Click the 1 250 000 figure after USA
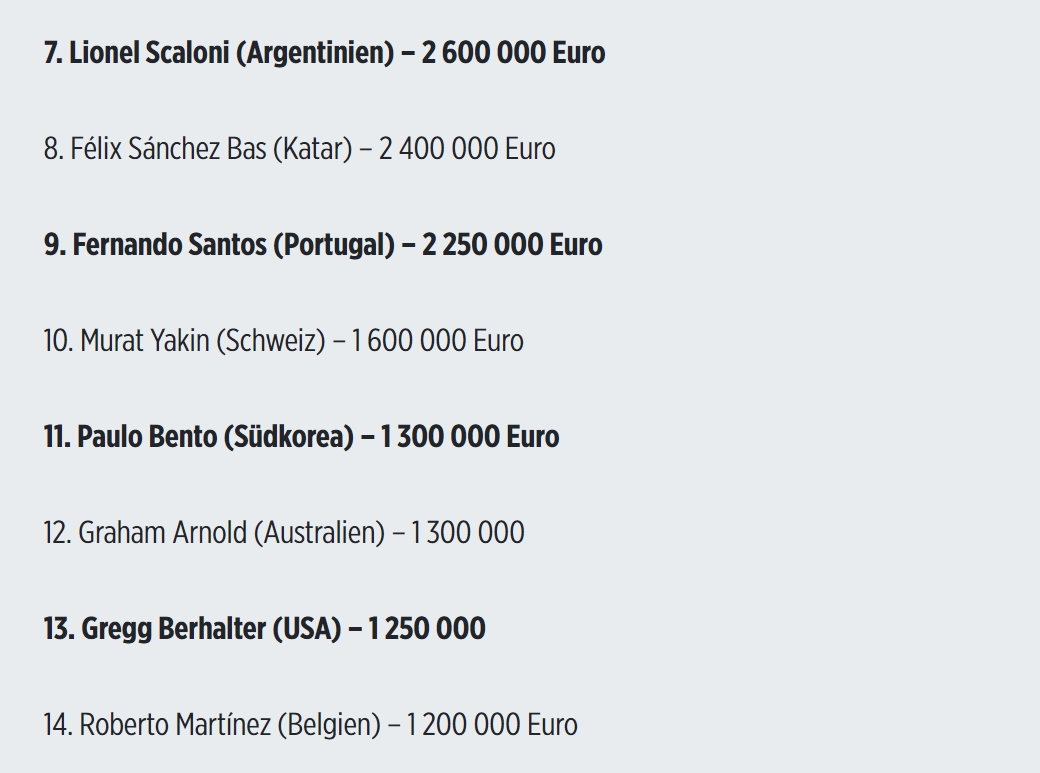Viewport: 1040px width, 773px height. click(426, 629)
